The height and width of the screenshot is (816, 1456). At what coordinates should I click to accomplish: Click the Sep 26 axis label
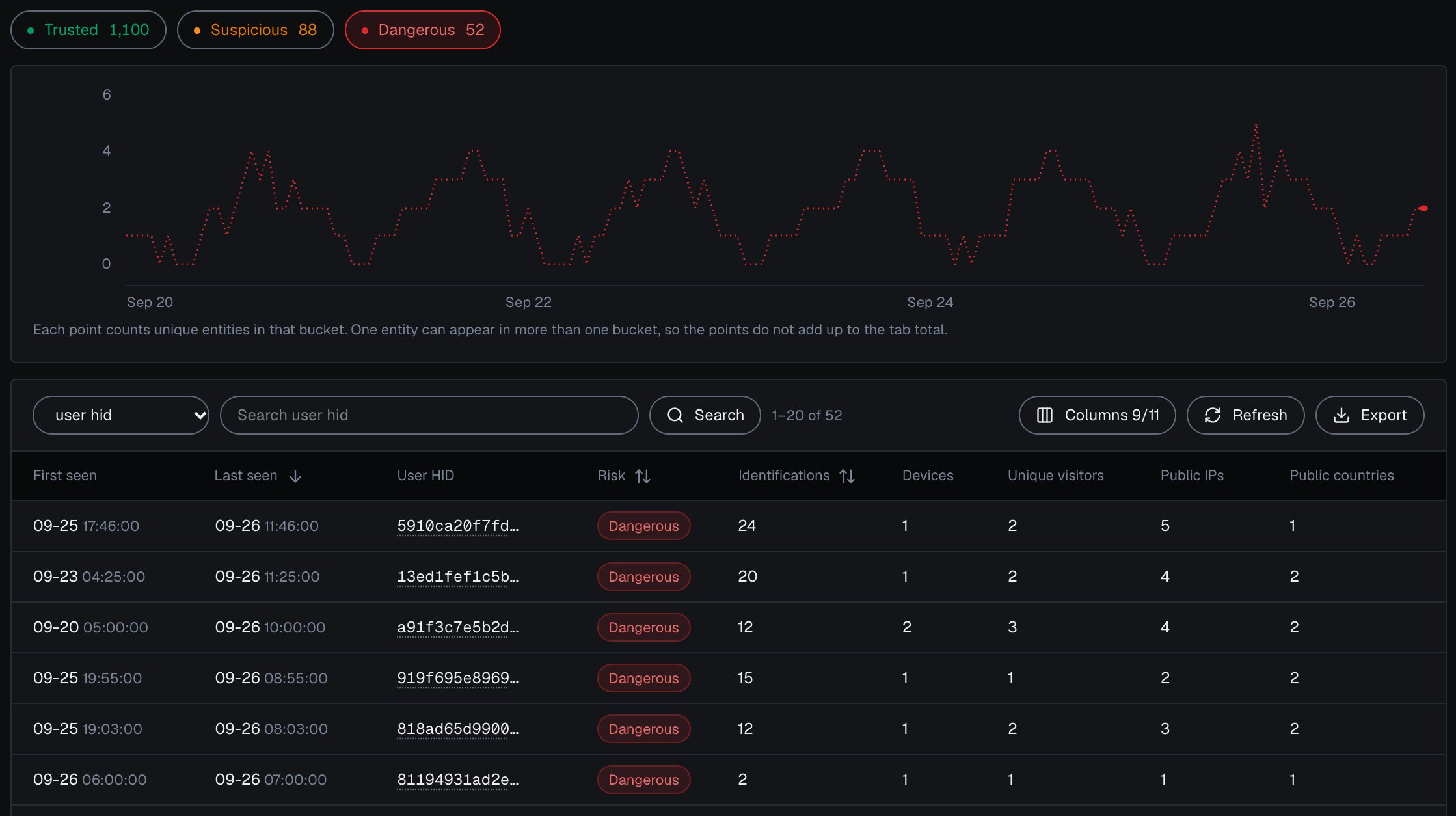click(x=1332, y=302)
